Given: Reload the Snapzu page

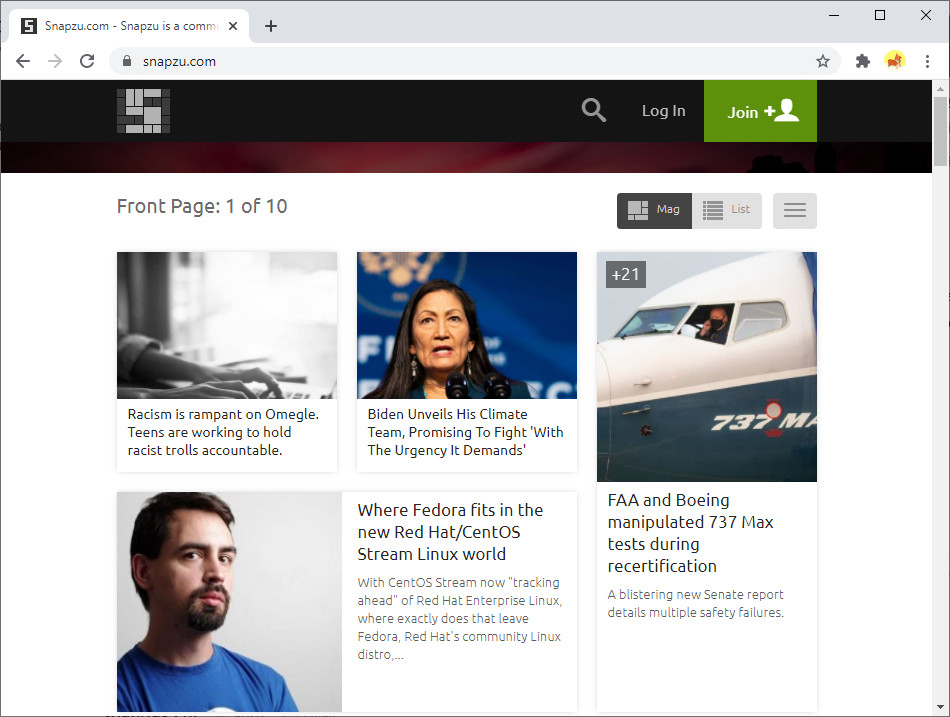Looking at the screenshot, I should (87, 61).
